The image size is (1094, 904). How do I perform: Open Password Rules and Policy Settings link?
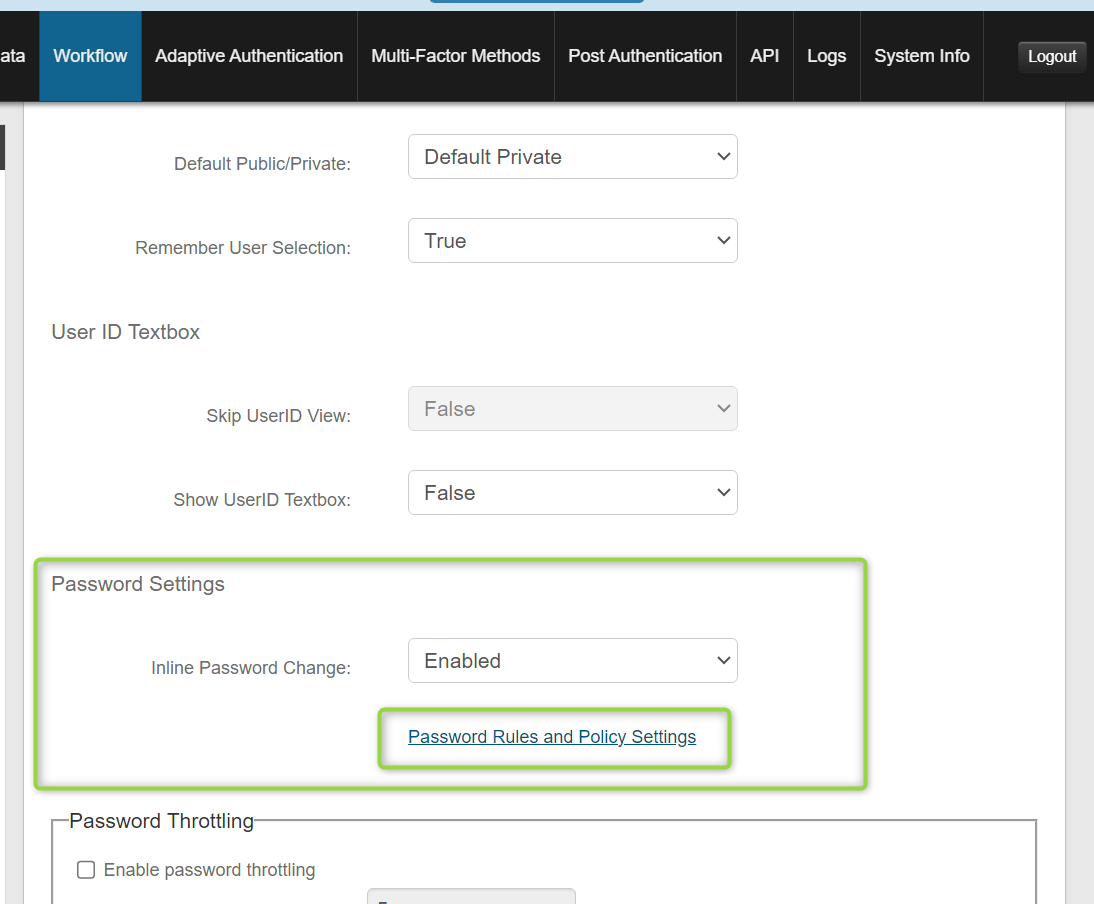(552, 737)
